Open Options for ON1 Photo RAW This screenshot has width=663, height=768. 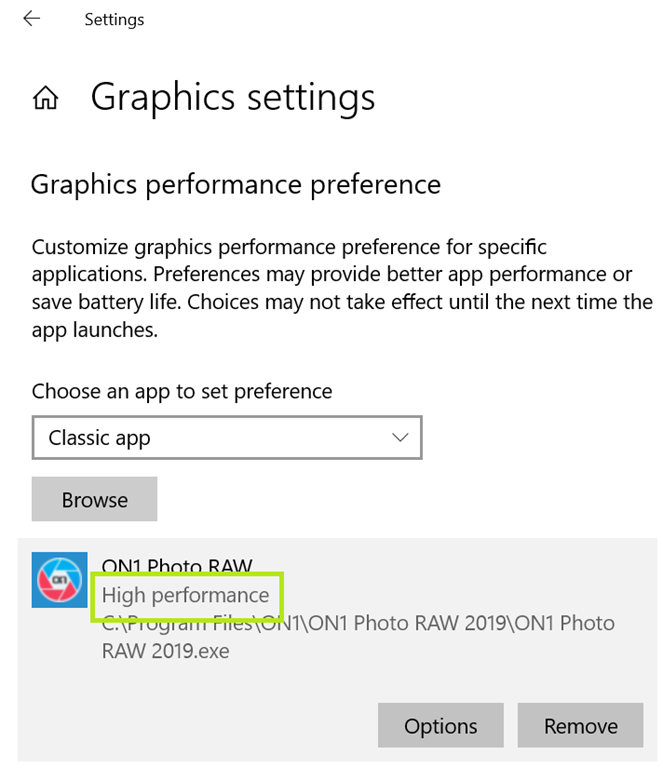440,726
